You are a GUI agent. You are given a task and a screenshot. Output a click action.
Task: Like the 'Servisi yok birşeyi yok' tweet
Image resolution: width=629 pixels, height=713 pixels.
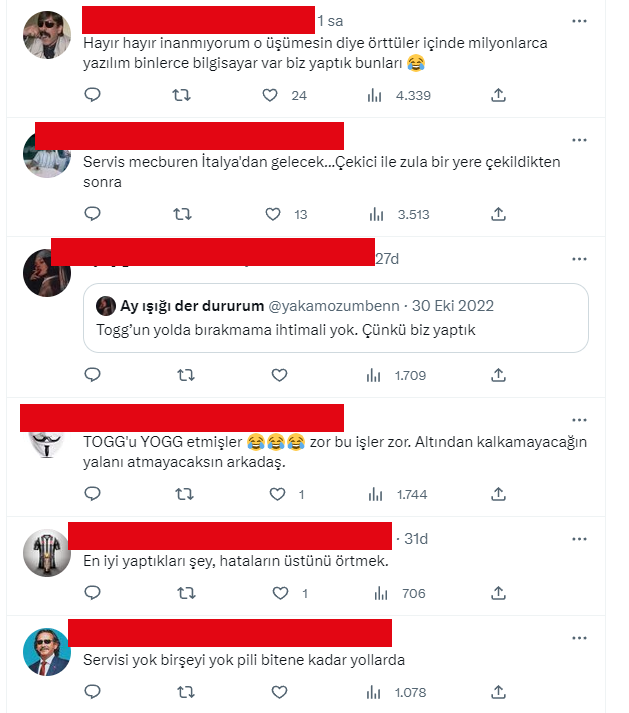279,692
